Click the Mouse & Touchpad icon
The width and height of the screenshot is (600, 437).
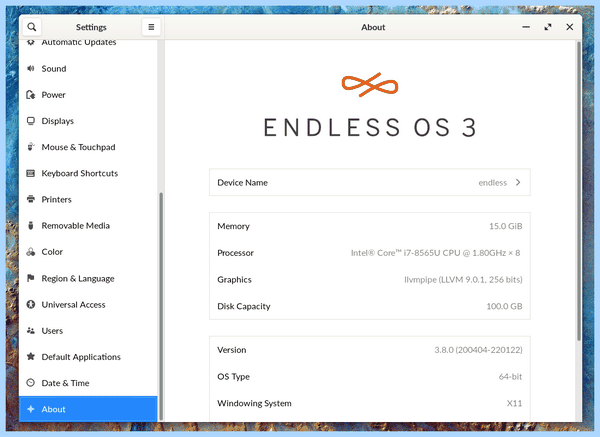31,147
